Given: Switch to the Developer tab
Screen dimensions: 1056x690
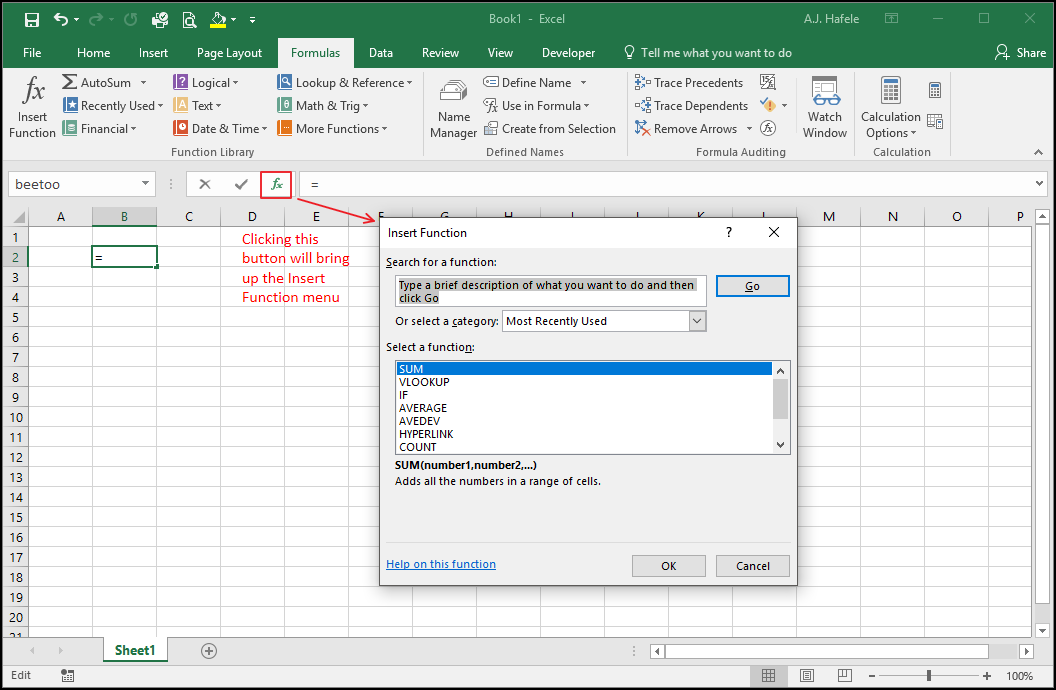Looking at the screenshot, I should (568, 53).
